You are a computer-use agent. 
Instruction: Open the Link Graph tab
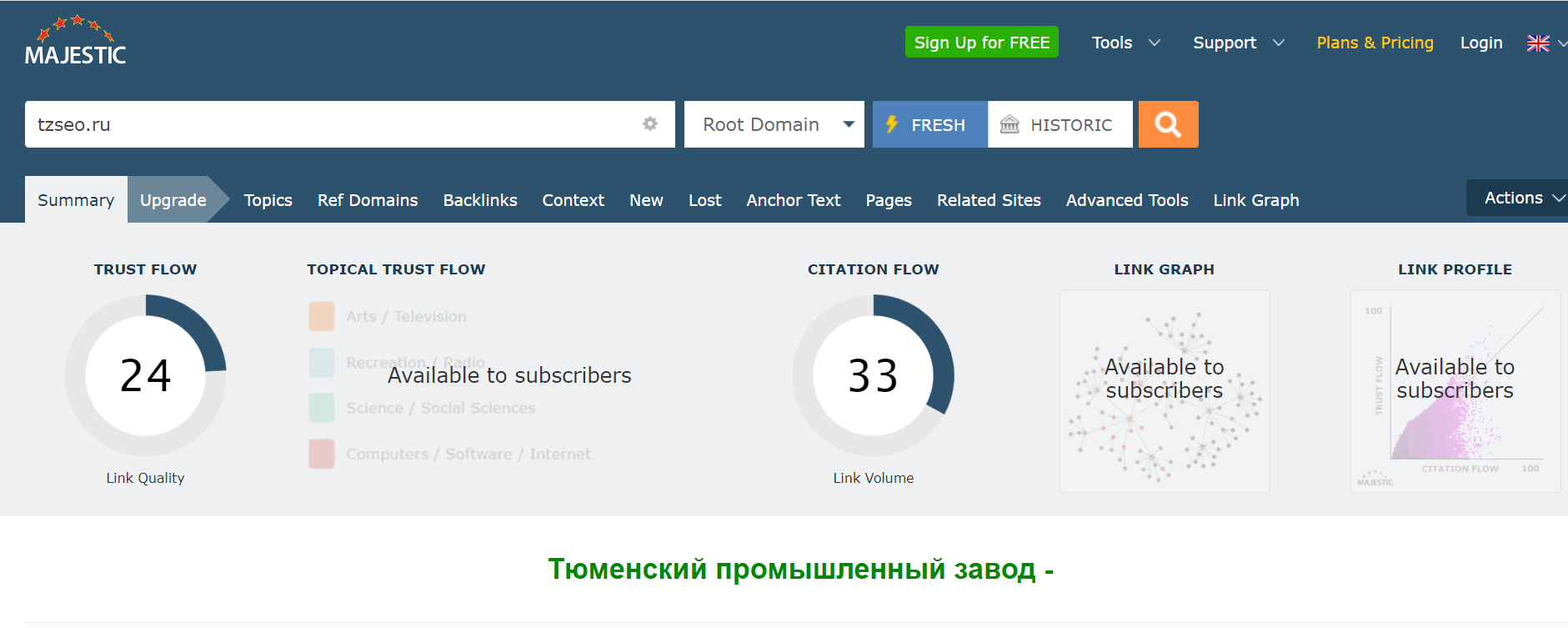coord(1255,200)
